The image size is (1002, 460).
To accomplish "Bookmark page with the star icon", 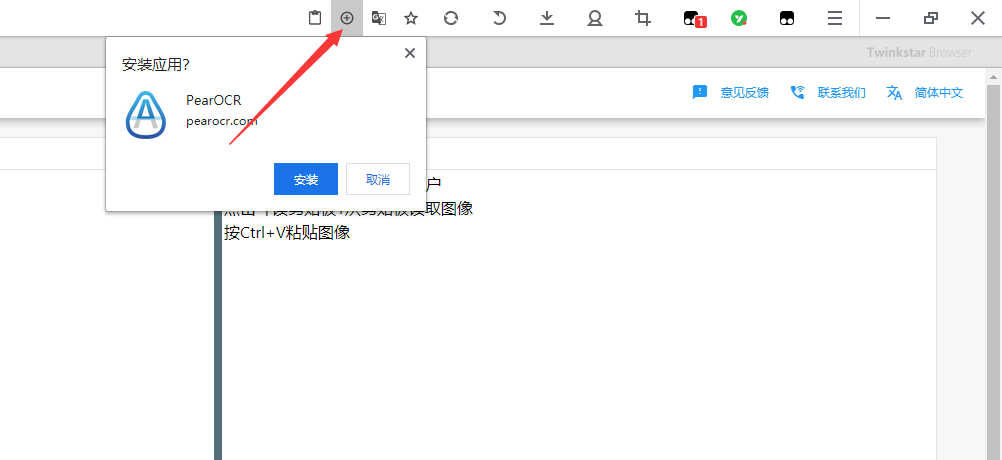I will point(411,18).
